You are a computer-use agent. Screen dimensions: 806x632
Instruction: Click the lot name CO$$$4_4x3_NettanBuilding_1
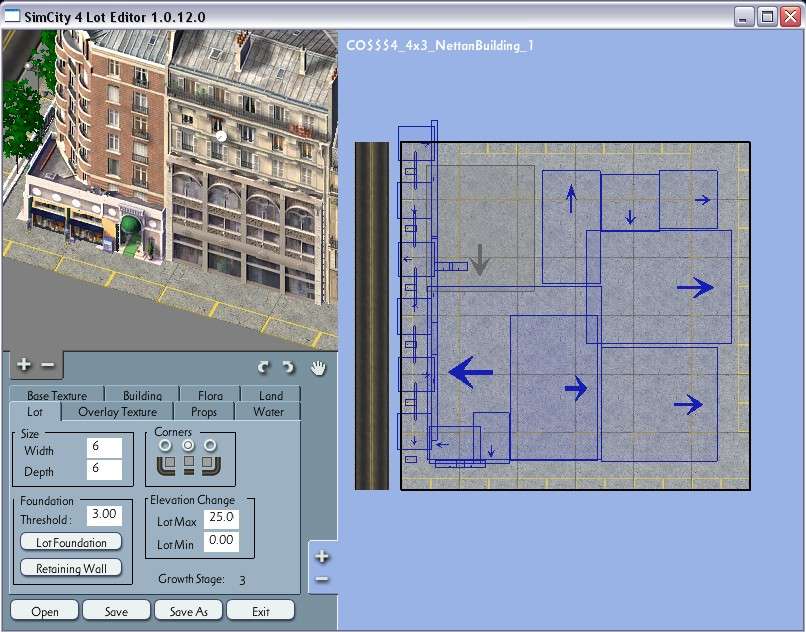(x=440, y=46)
